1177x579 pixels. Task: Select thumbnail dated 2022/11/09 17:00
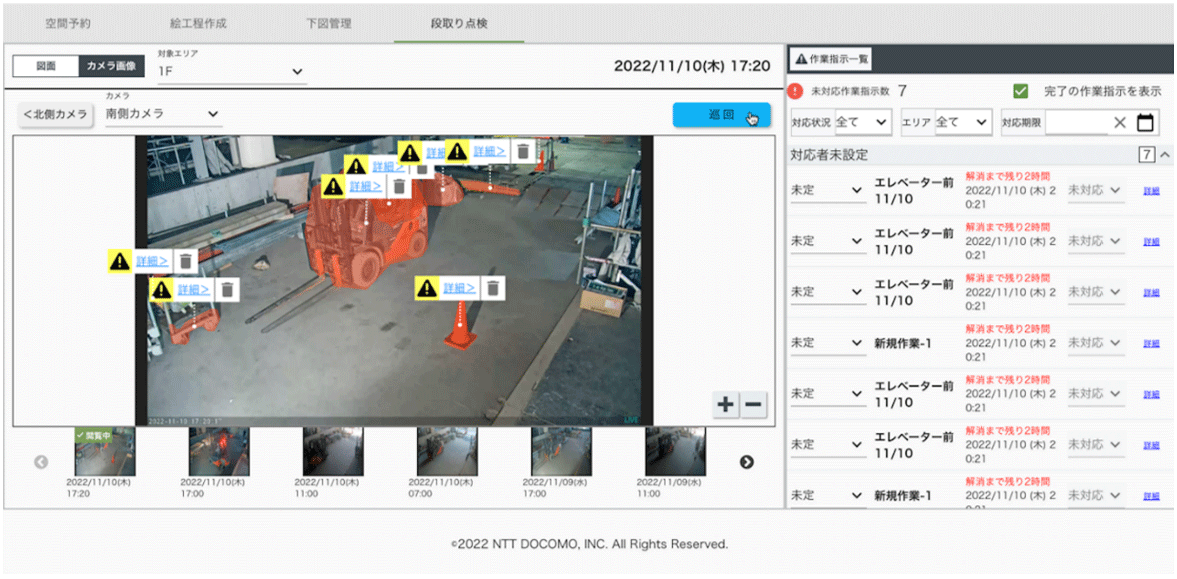pos(561,452)
